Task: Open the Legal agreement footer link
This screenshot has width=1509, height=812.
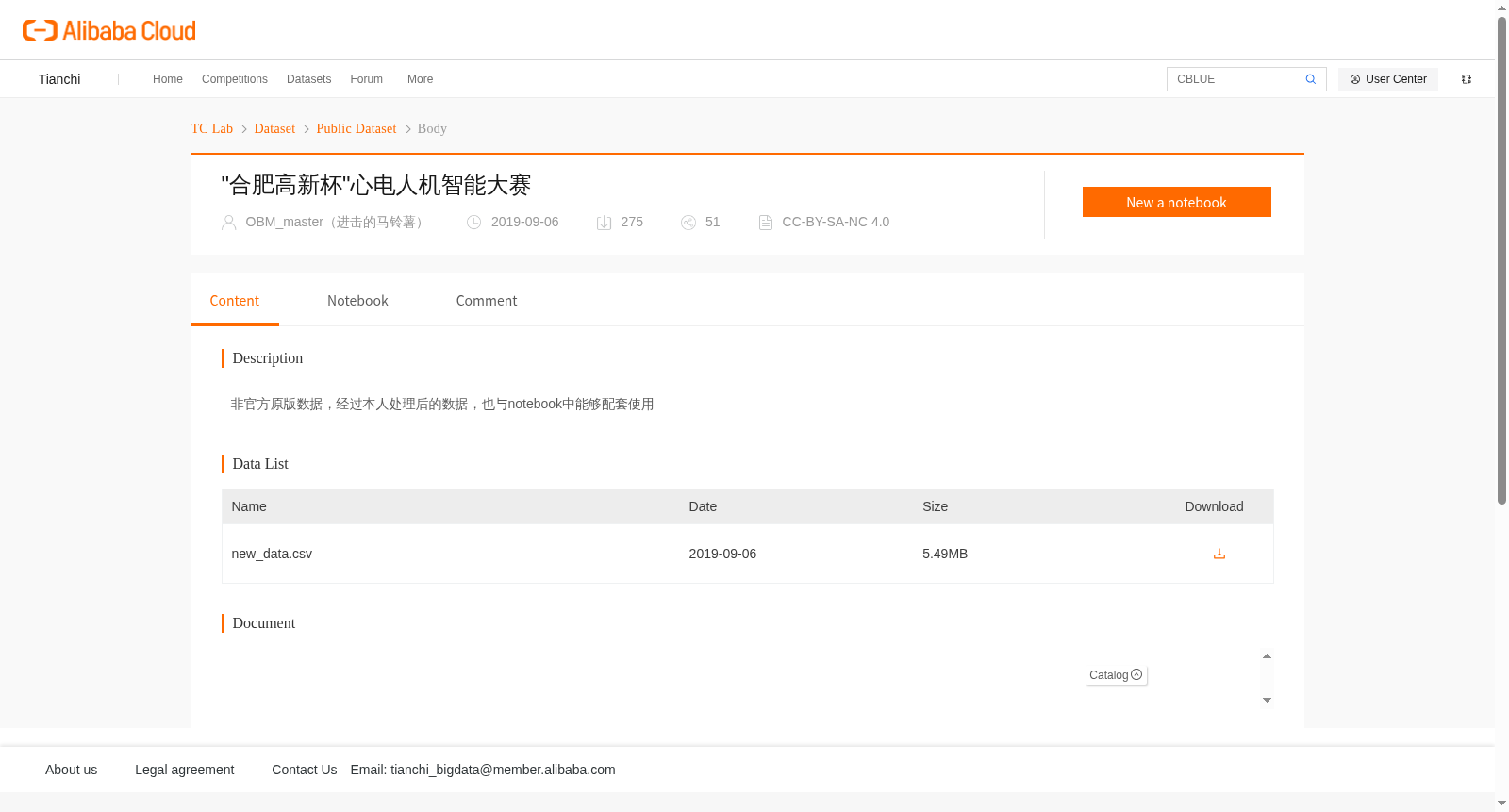Action: coord(184,770)
